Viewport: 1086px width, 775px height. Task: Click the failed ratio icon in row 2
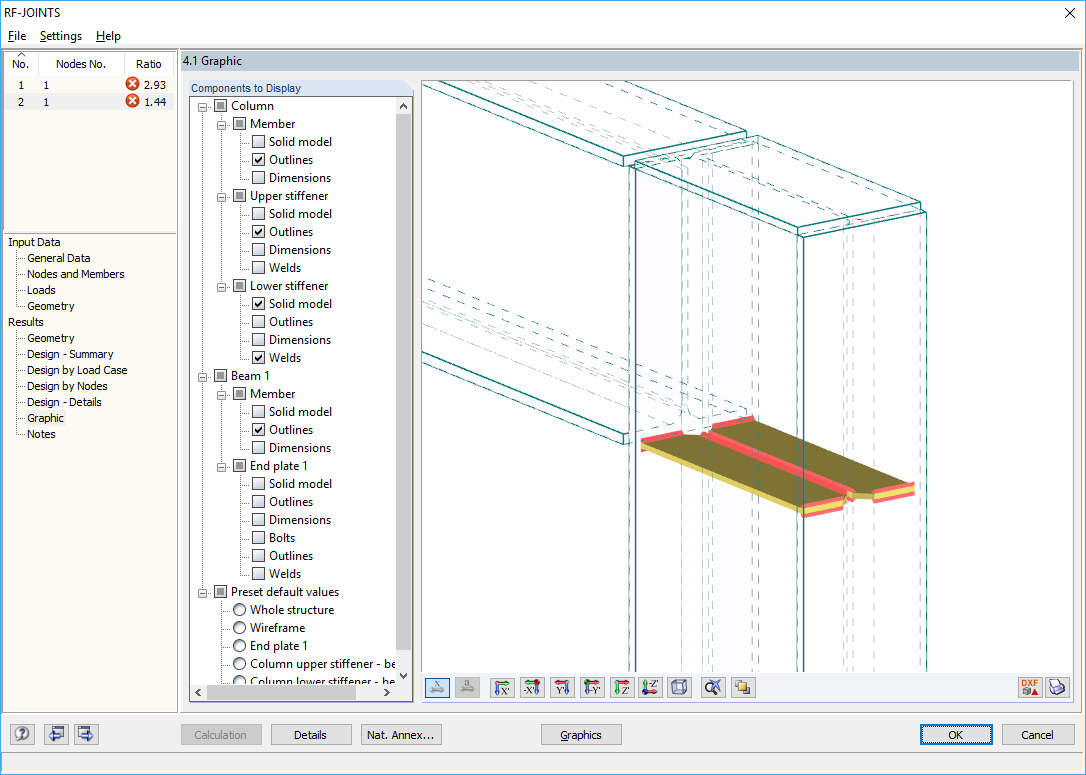click(132, 101)
